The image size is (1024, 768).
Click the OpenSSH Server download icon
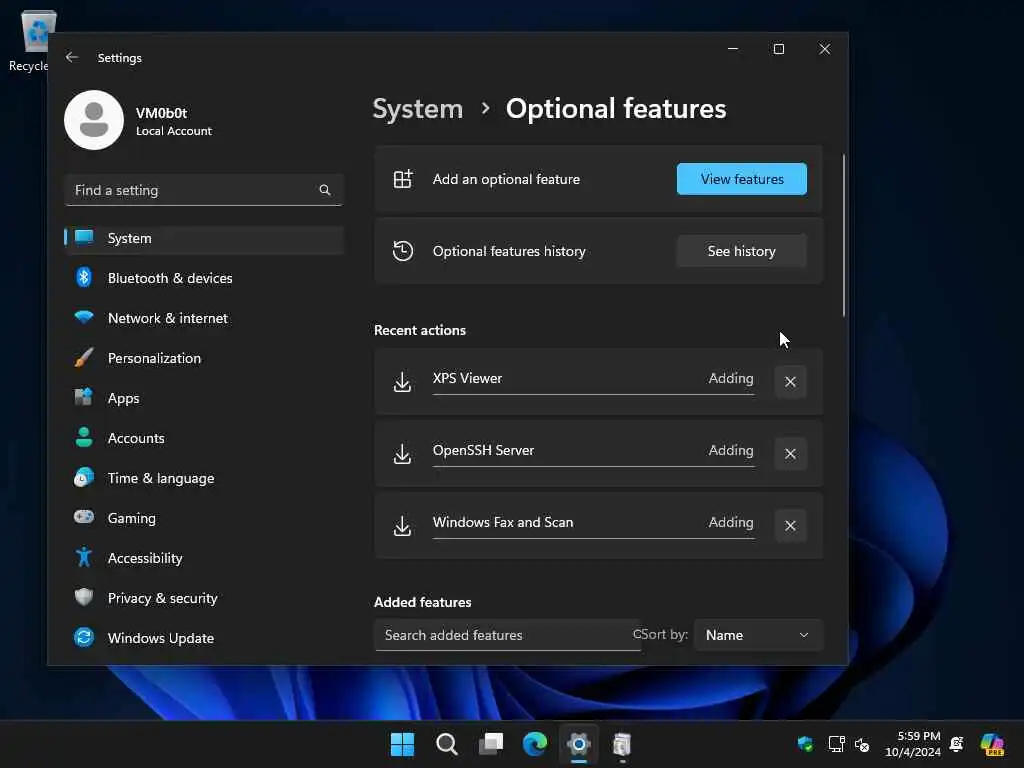coord(402,454)
